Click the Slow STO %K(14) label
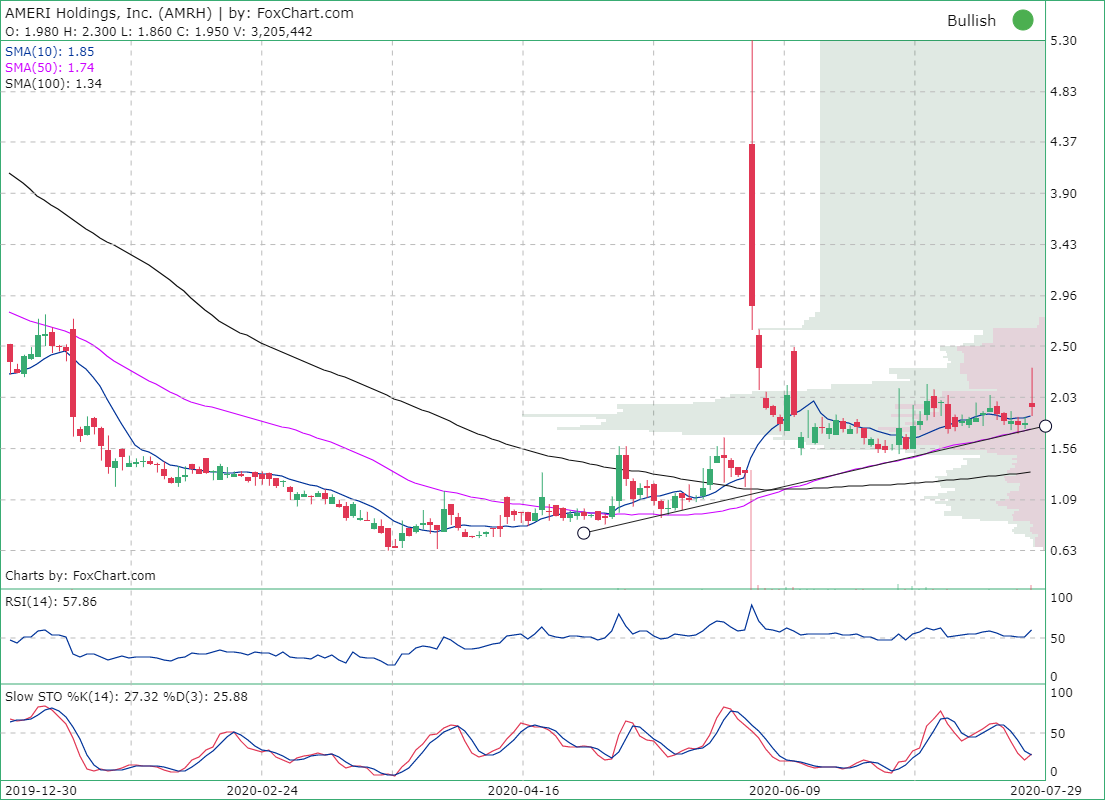The height and width of the screenshot is (800, 1105). coord(126,696)
